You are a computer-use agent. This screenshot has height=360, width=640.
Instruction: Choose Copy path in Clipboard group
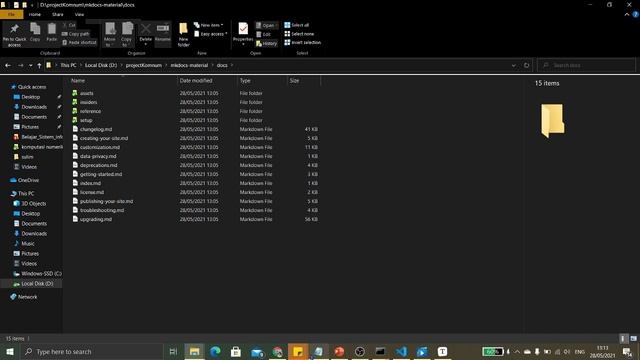[x=76, y=34]
